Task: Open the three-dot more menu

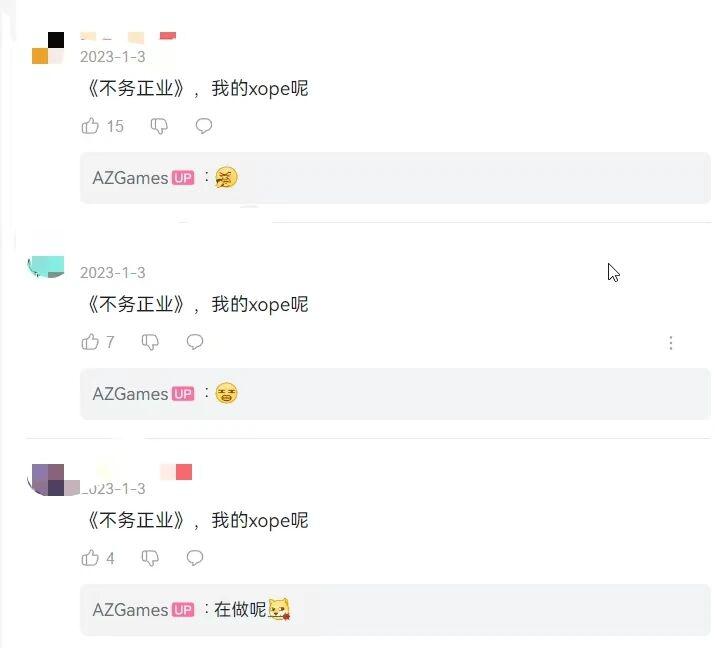Action: 671,343
